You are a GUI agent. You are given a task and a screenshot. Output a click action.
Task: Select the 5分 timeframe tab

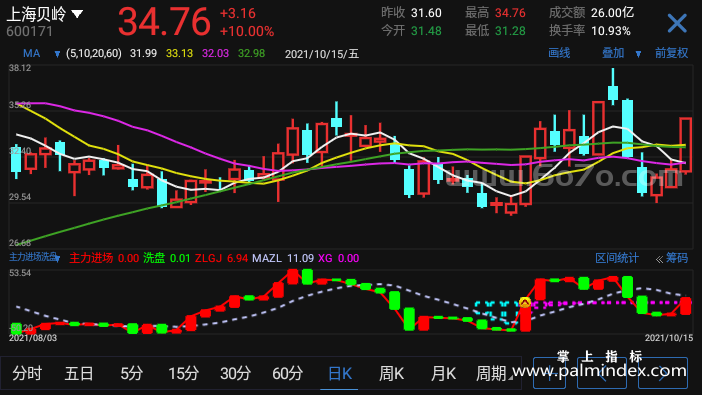(x=131, y=373)
